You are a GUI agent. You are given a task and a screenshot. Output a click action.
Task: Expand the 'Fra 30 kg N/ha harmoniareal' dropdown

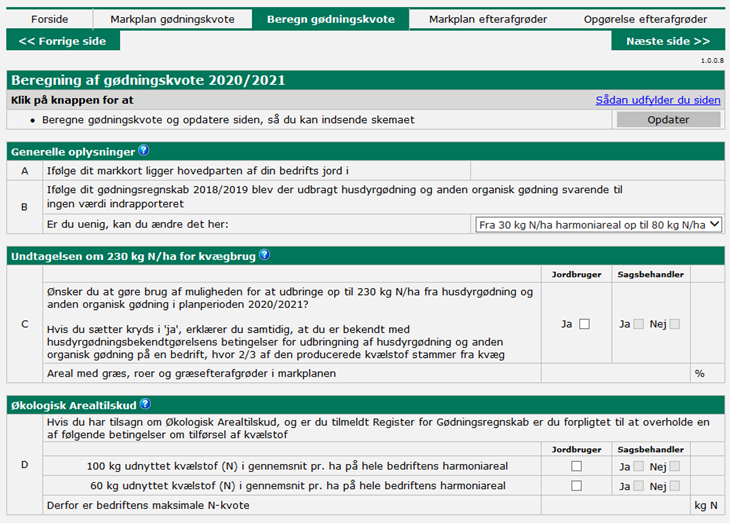coord(597,225)
